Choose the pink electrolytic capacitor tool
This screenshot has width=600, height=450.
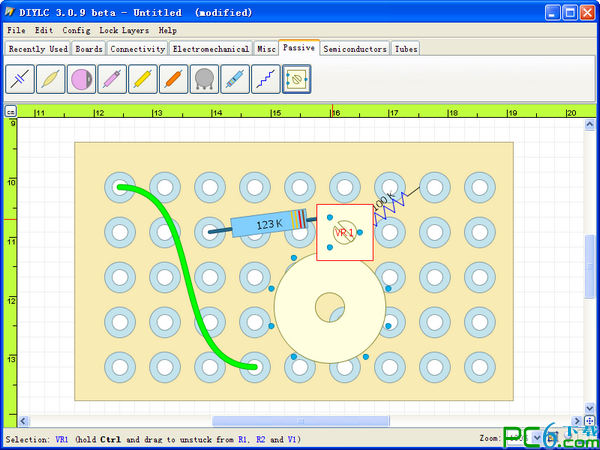(82, 79)
